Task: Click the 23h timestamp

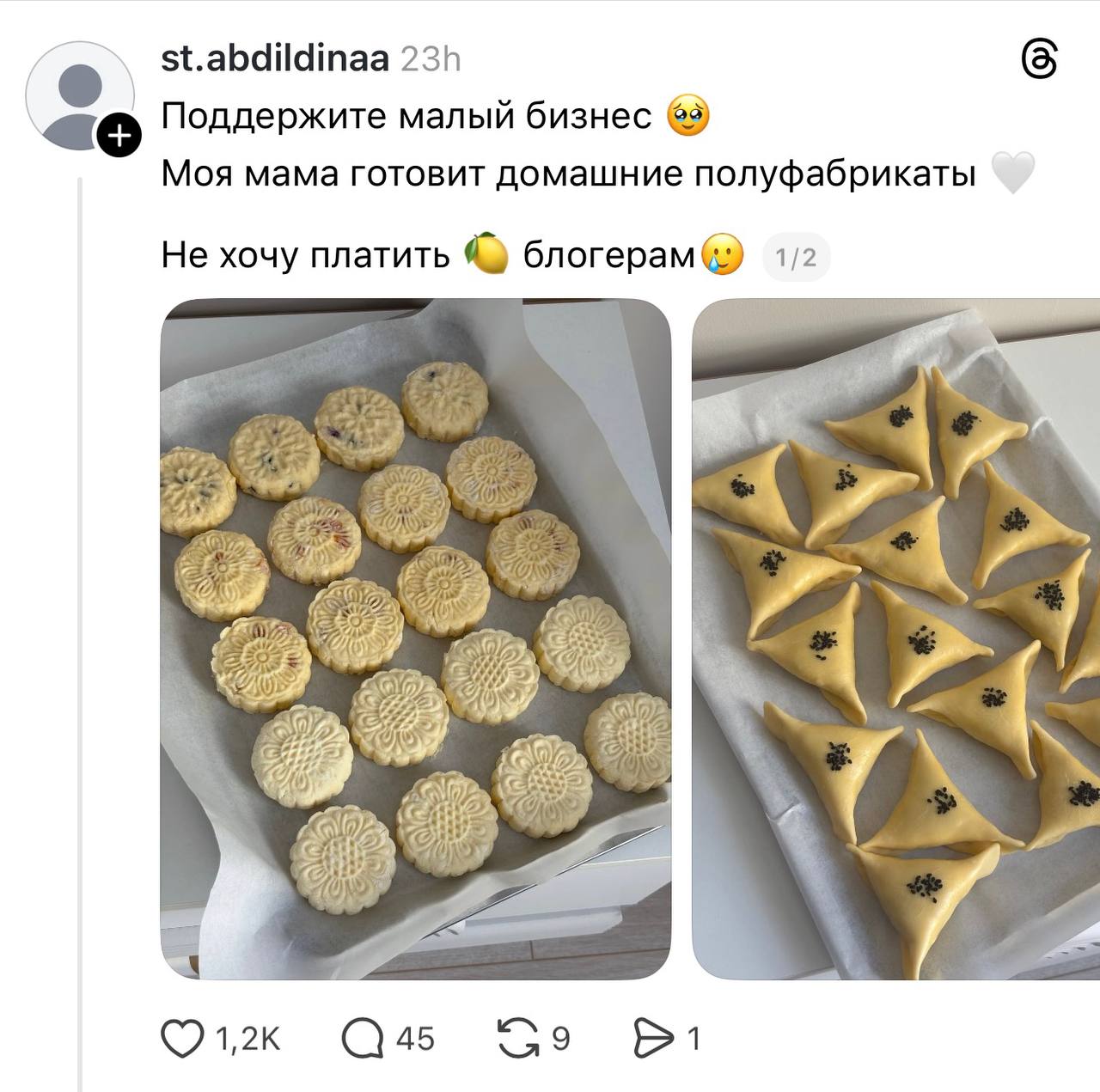Action: [431, 59]
